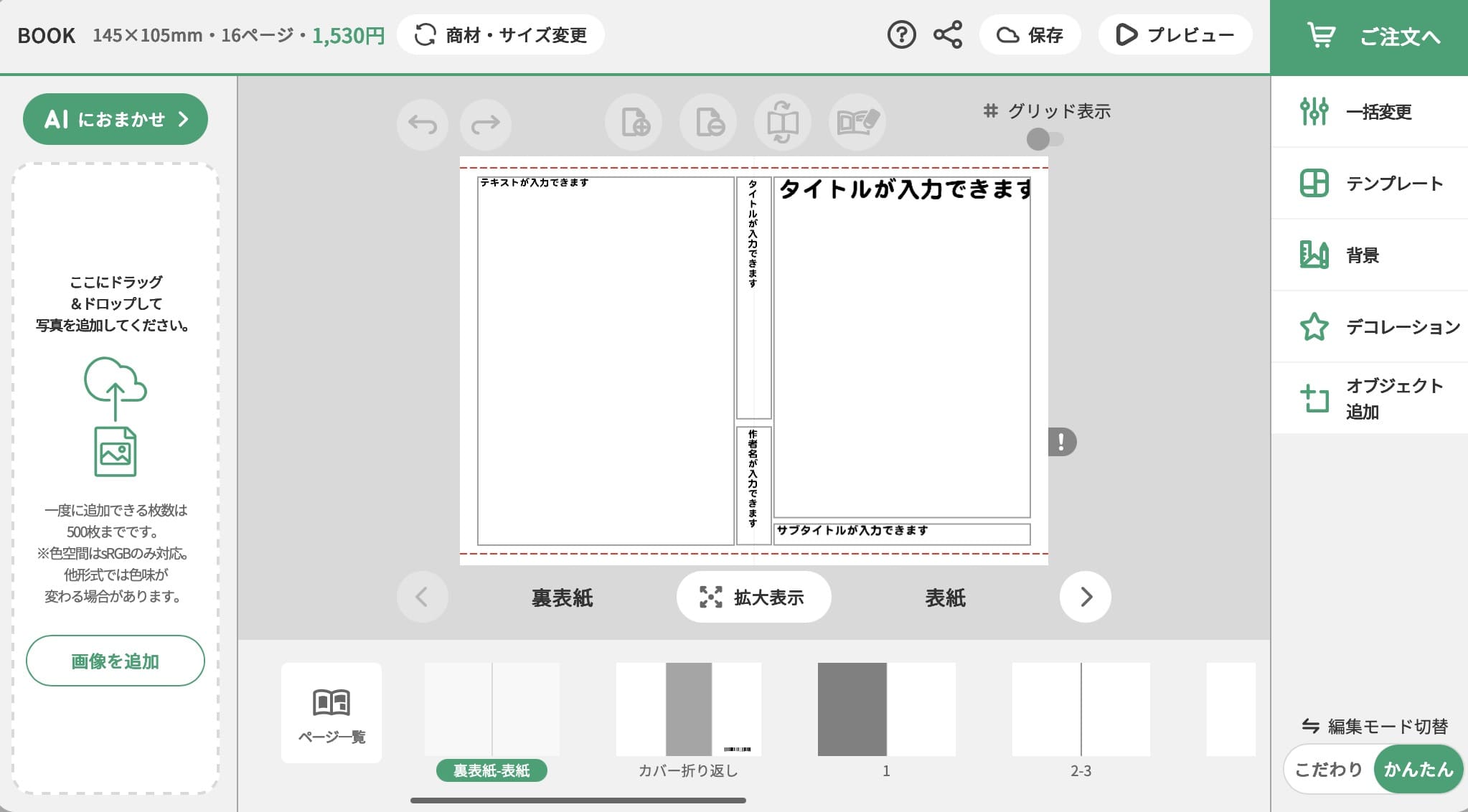Image resolution: width=1468 pixels, height=812 pixels.
Task: Go to next page with right chevron
Action: pos(1086,597)
